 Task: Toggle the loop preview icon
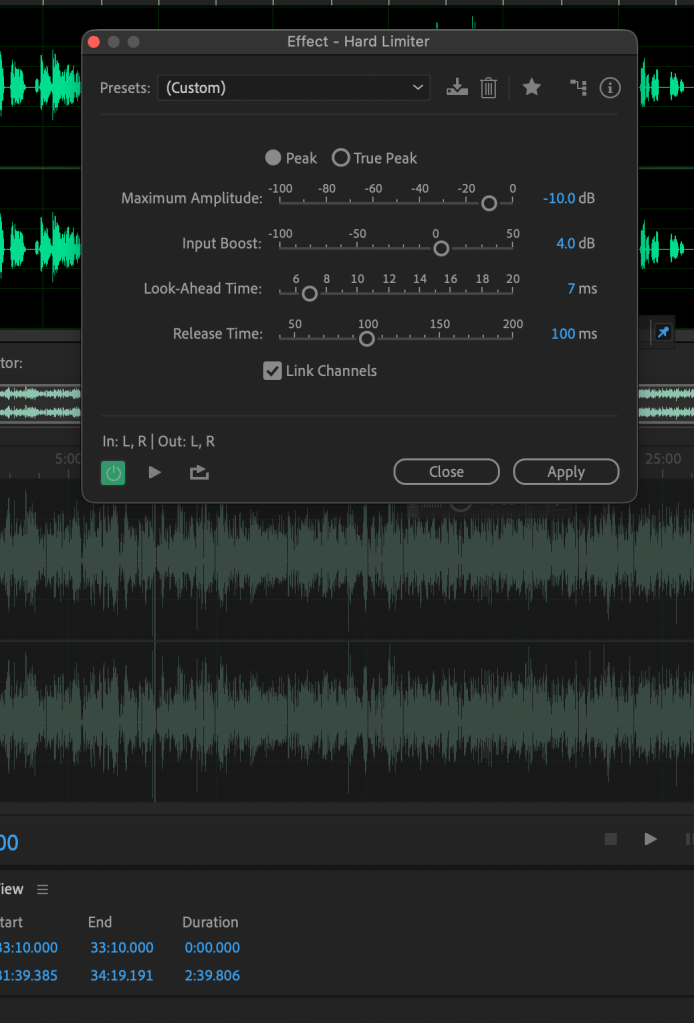[x=199, y=472]
